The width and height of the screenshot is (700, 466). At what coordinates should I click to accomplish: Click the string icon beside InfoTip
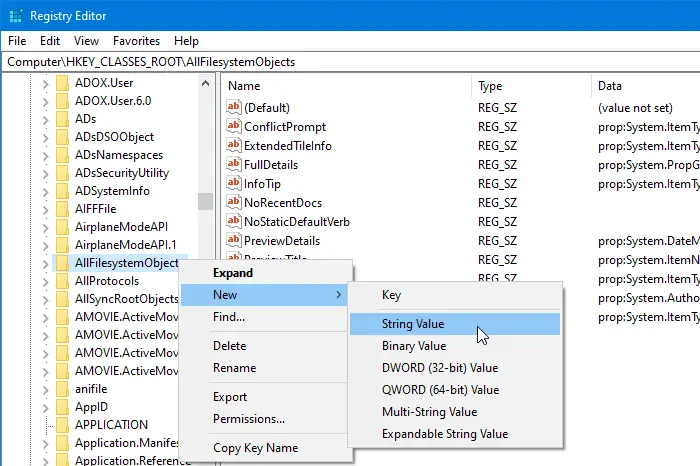coord(233,183)
